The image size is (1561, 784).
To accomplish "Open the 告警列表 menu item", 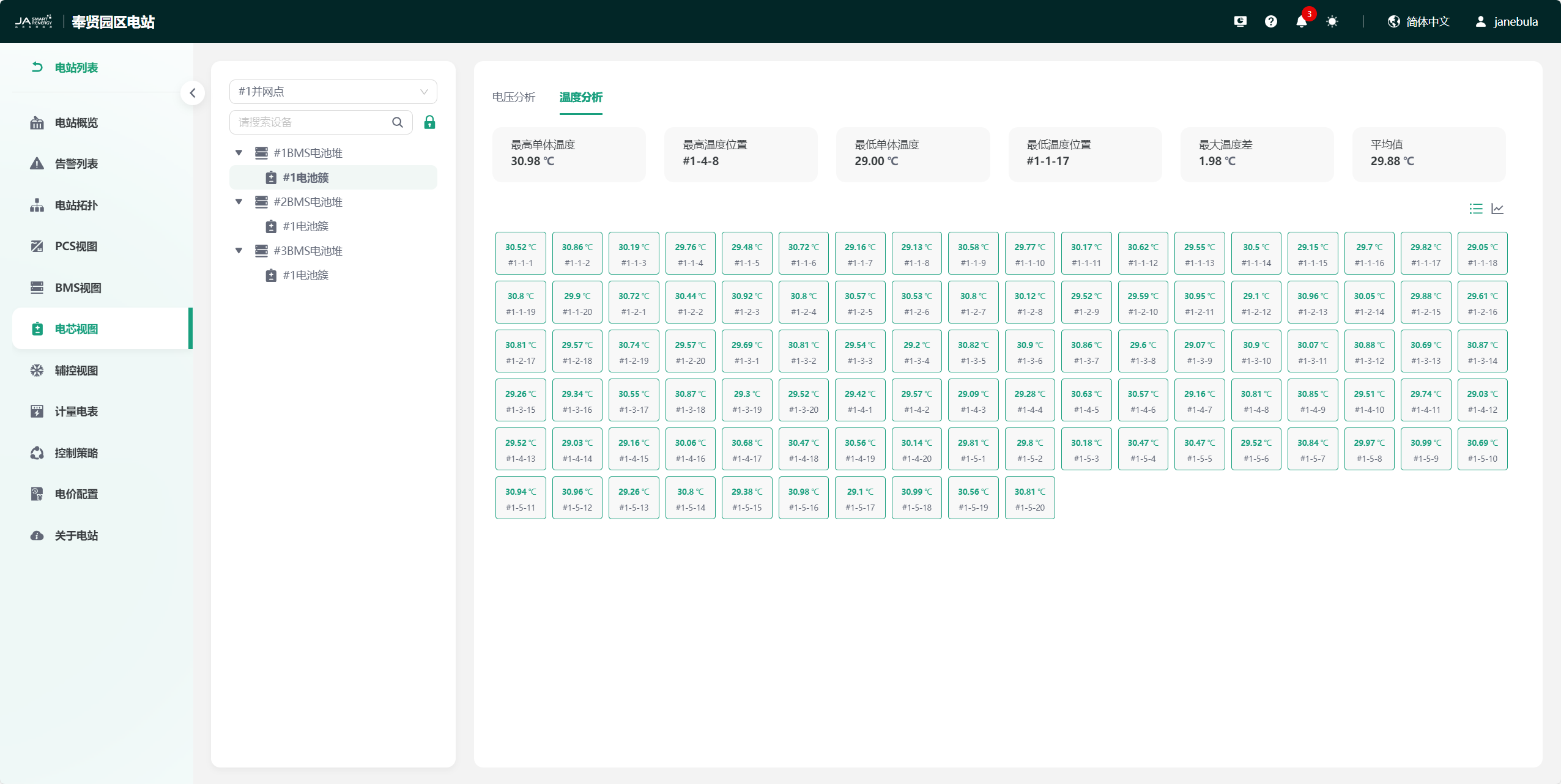I will pos(76,164).
